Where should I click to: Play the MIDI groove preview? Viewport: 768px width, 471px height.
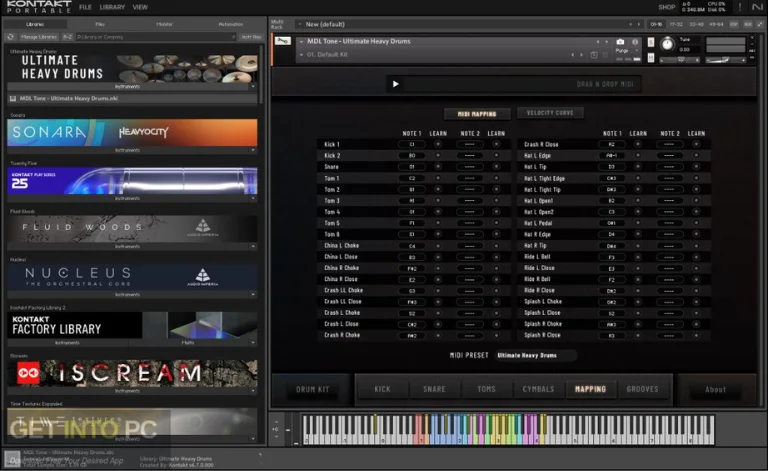[395, 84]
